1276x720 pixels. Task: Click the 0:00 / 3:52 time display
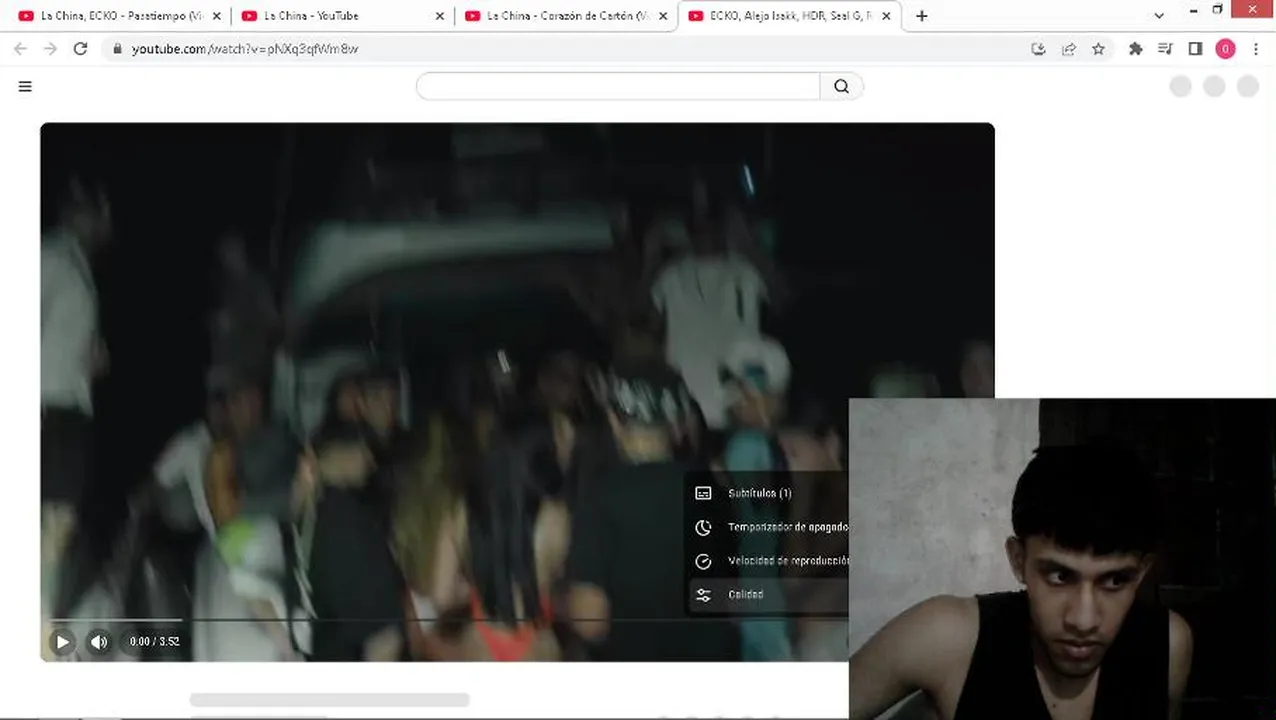pos(155,642)
